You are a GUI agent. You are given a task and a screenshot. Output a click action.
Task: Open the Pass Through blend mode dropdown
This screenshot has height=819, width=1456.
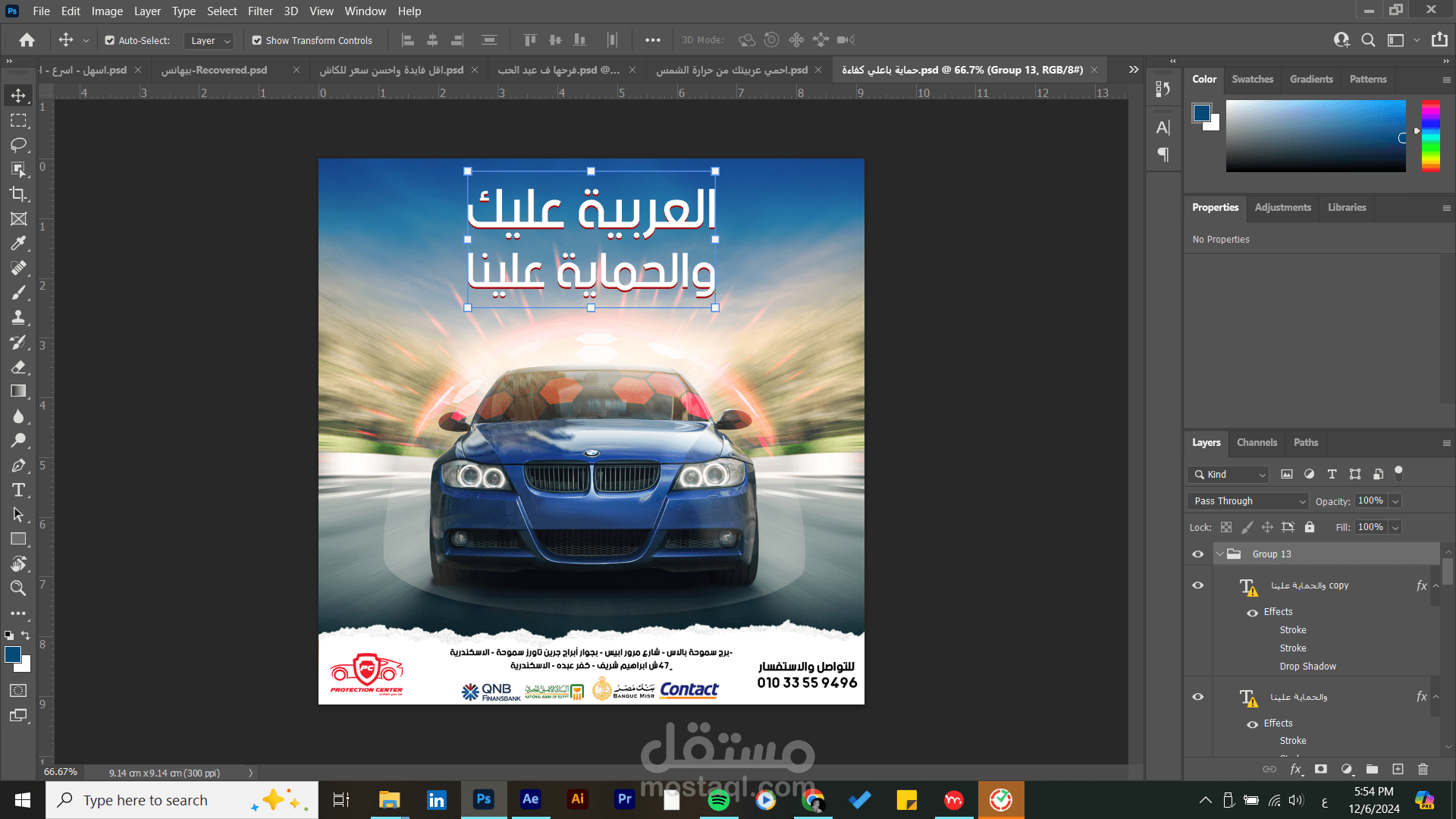[1248, 501]
